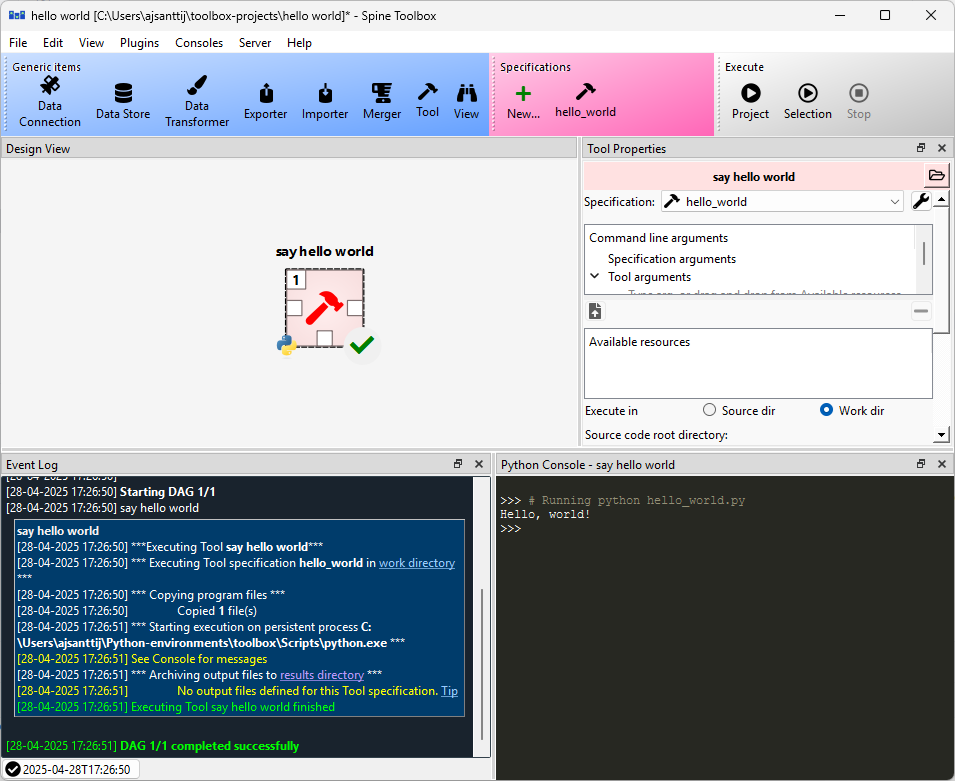Click left connector slot of tool item

[294, 308]
